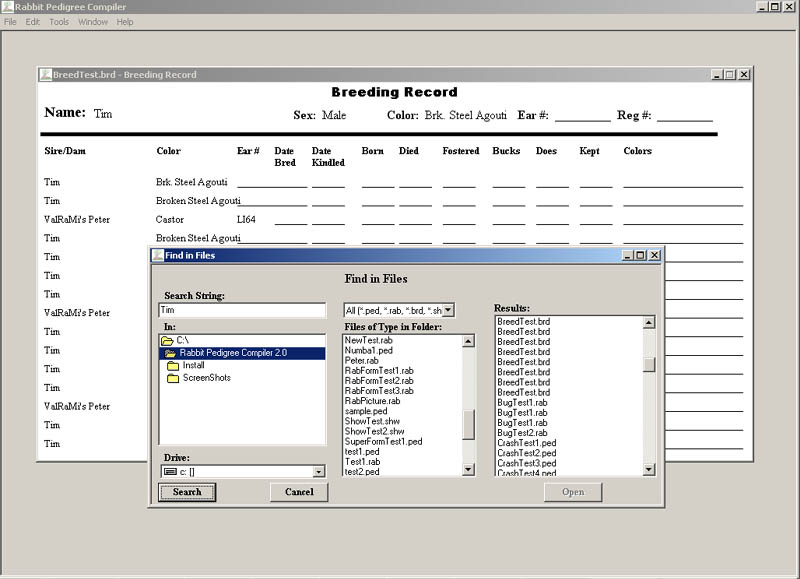Maximize the Find in Files dialog
The width and height of the screenshot is (800, 579).
coord(640,255)
